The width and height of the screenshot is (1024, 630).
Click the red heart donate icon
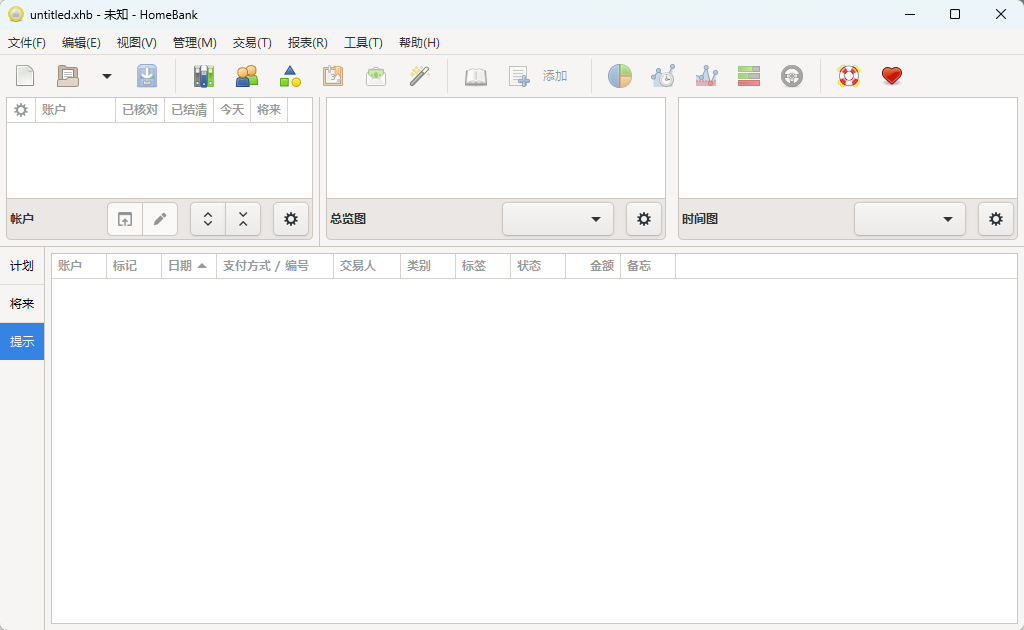pos(891,76)
